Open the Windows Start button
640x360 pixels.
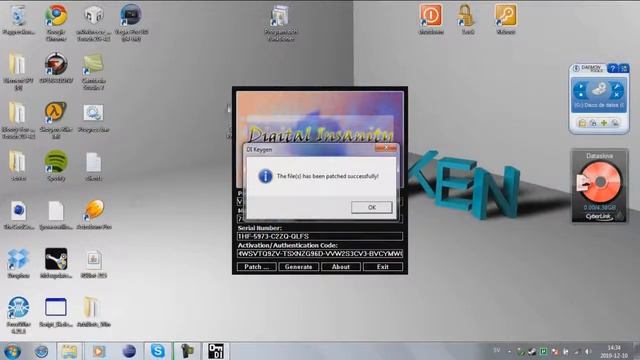pyautogui.click(x=12, y=351)
